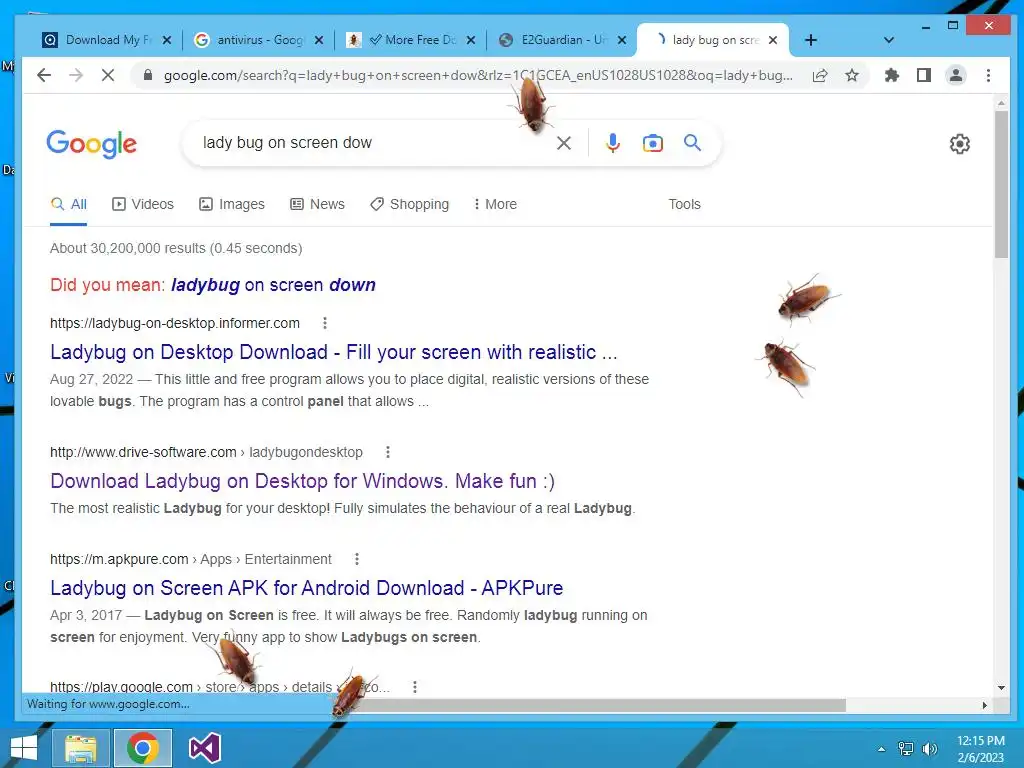Click the forward navigation arrow
1024x768 pixels.
click(76, 75)
